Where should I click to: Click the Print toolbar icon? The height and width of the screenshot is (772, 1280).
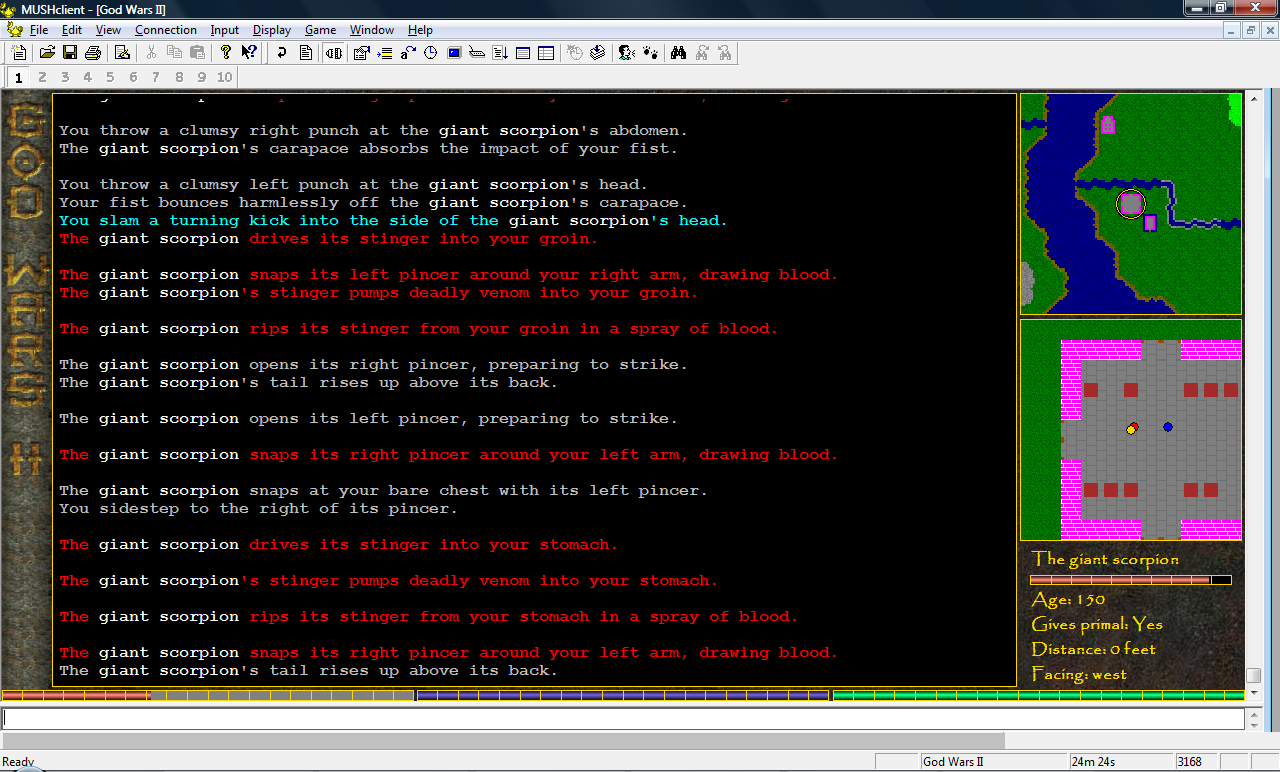click(93, 53)
